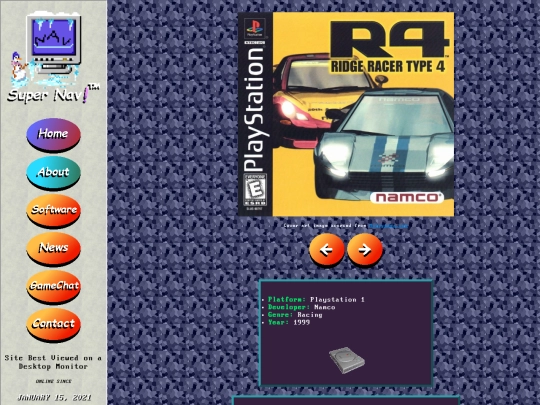This screenshot has width=540, height=405.
Task: Go to previous game with left arrow
Action: pos(326,250)
